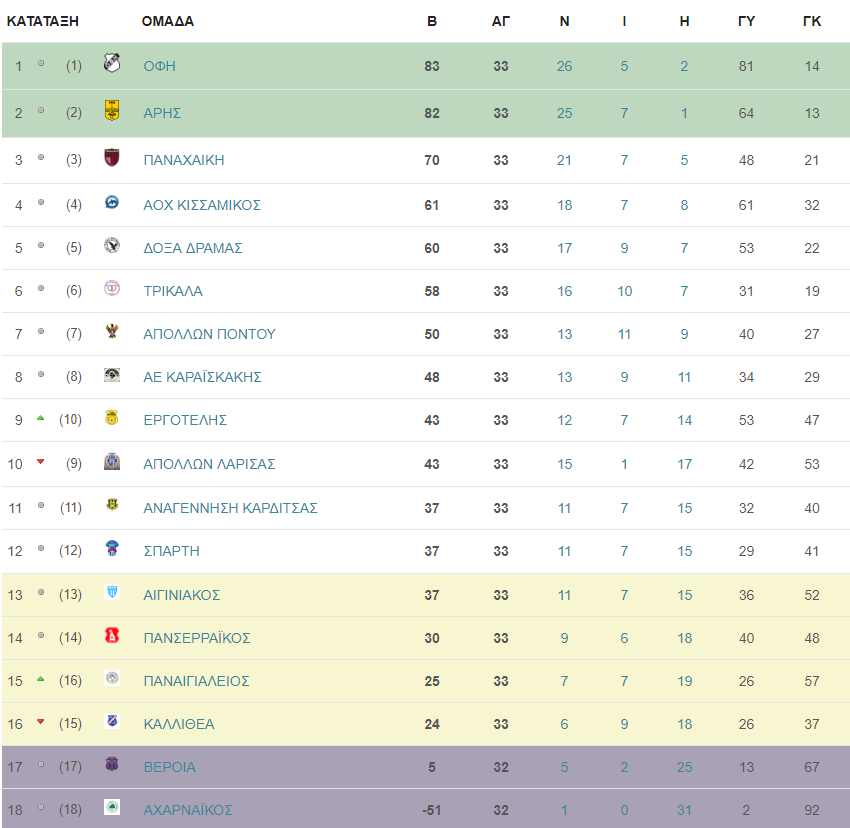This screenshot has height=828, width=850.
Task: Click the ΑΟΧ ΚΙΣΣΑΜΙΚΟΣ blue logo icon
Action: coord(112,202)
